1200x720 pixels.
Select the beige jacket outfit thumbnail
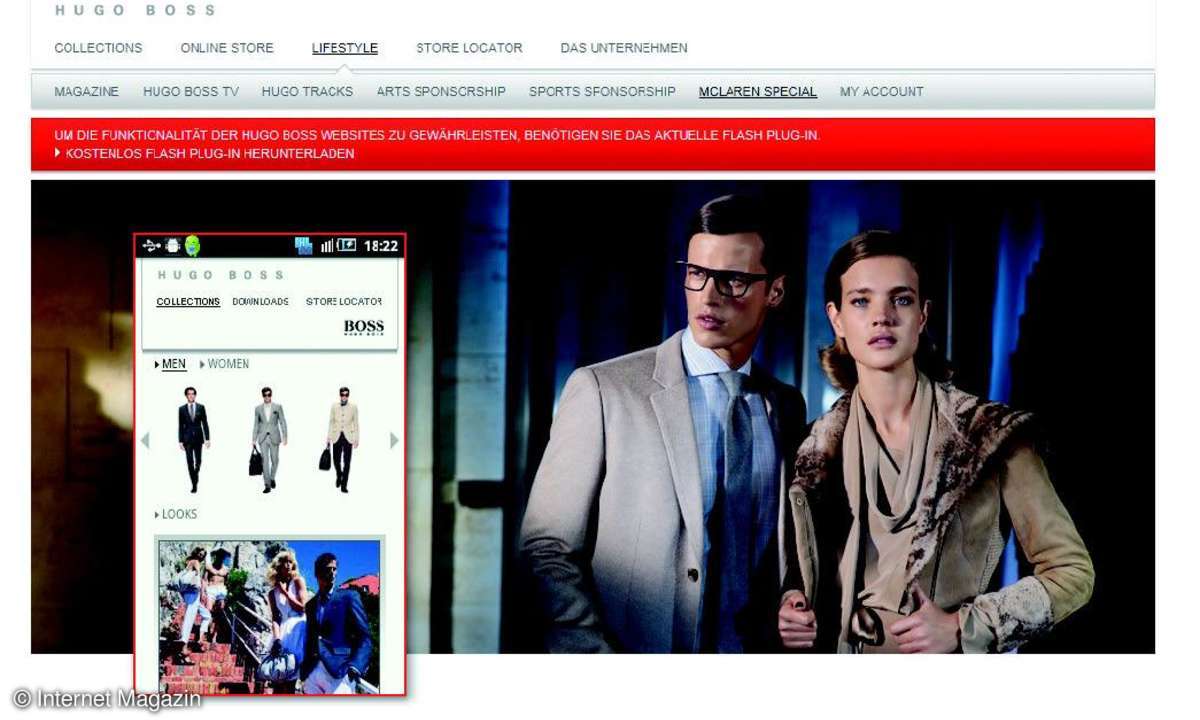click(342, 439)
